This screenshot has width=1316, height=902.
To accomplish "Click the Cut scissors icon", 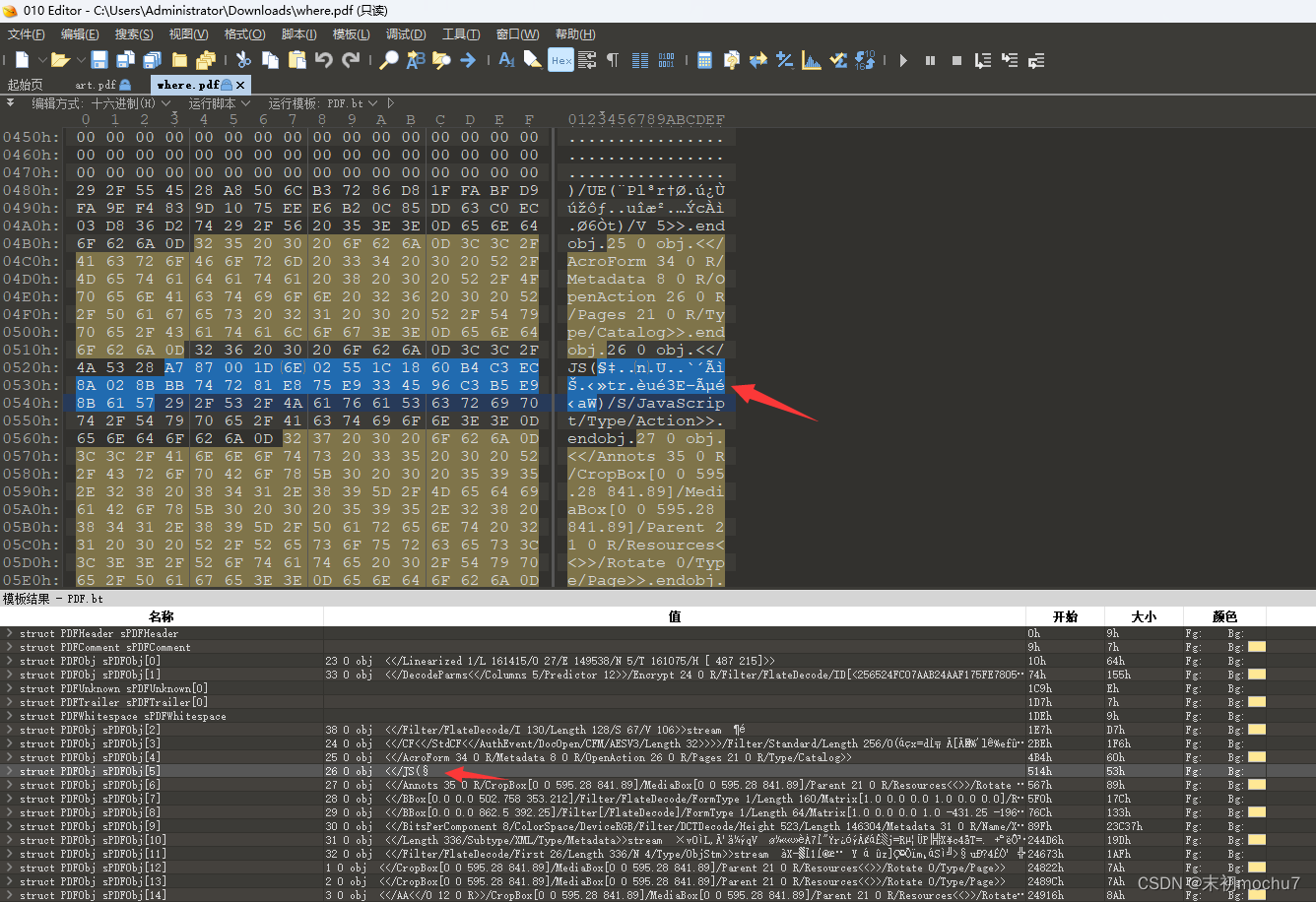I will [x=243, y=60].
